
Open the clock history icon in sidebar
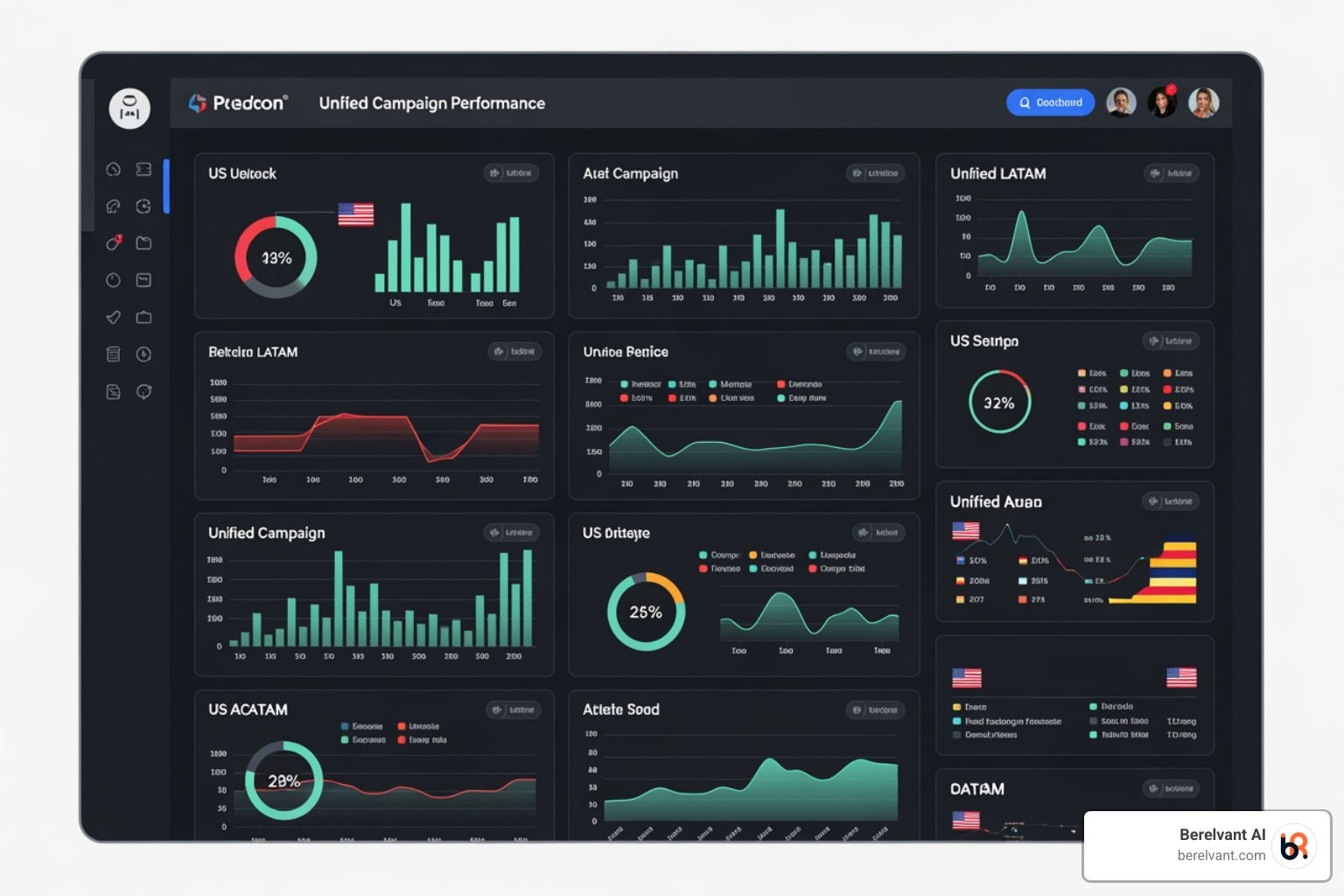tap(143, 353)
